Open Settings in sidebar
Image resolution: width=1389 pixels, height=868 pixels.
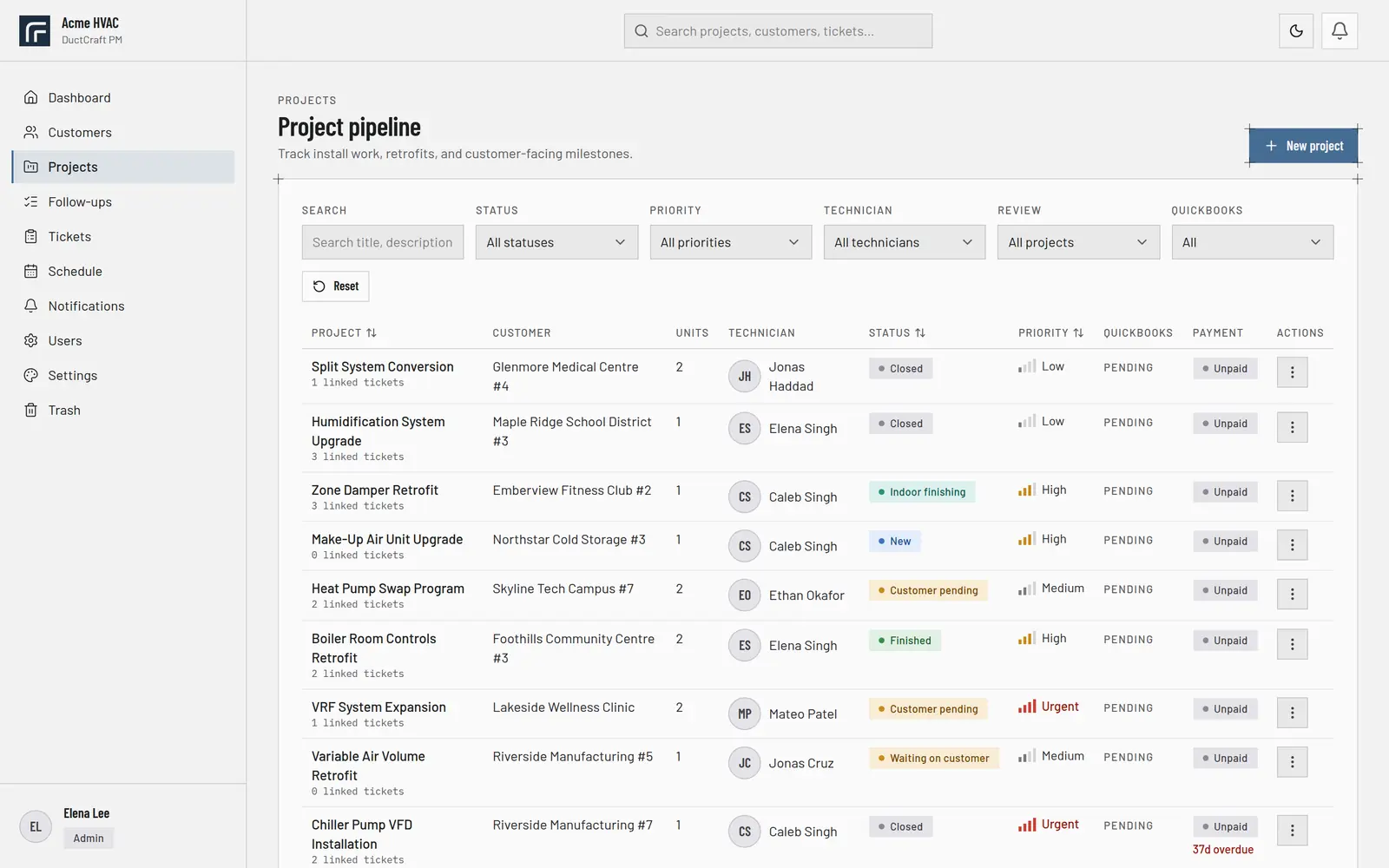pos(123,376)
